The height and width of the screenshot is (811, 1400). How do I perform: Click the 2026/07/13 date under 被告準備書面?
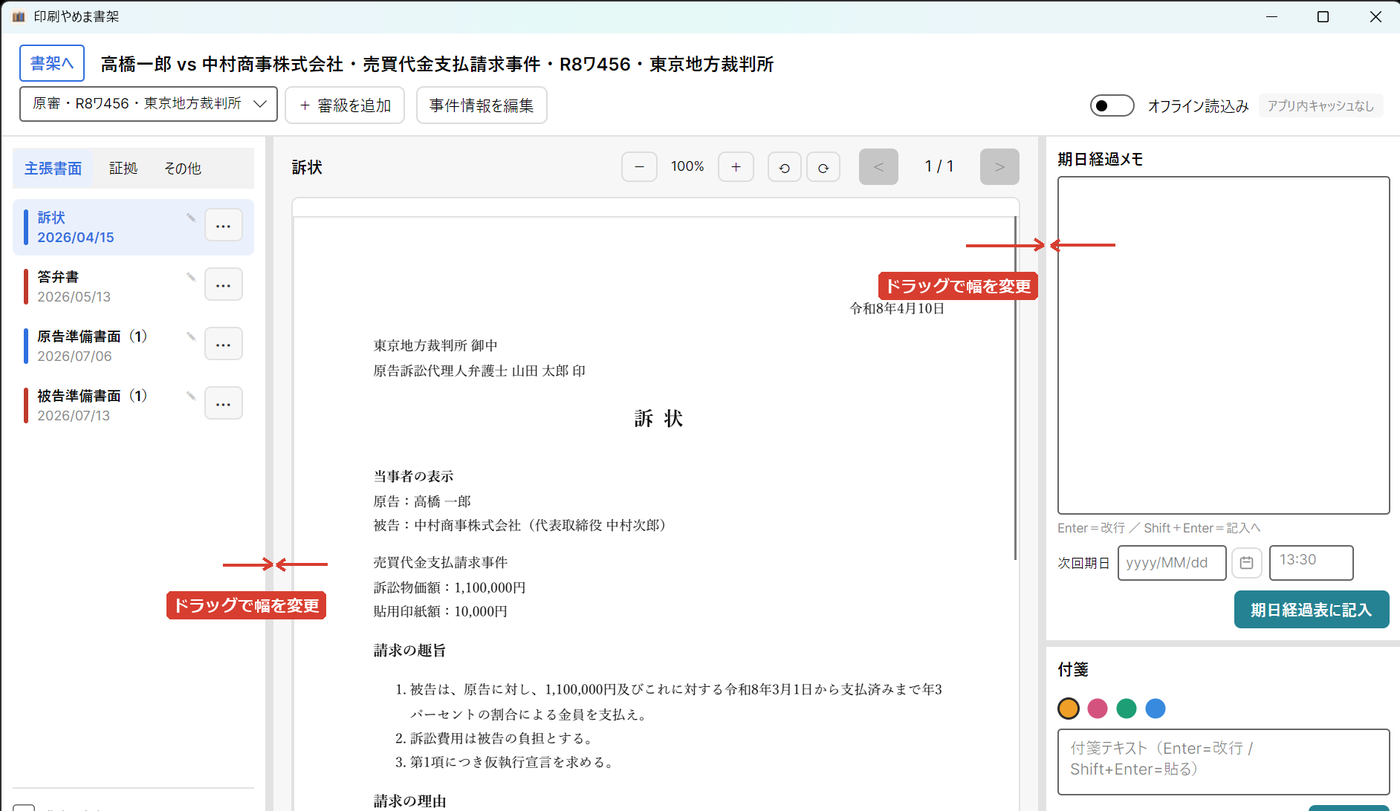coord(74,415)
